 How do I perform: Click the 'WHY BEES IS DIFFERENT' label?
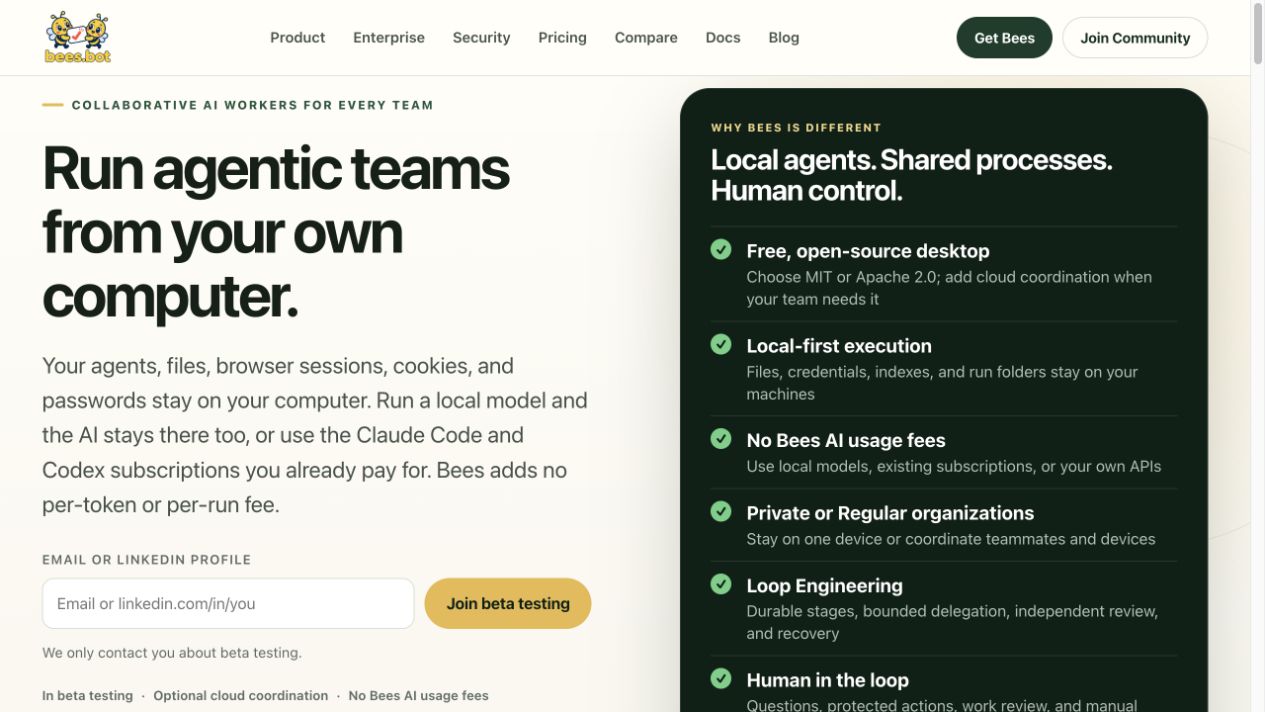click(796, 128)
